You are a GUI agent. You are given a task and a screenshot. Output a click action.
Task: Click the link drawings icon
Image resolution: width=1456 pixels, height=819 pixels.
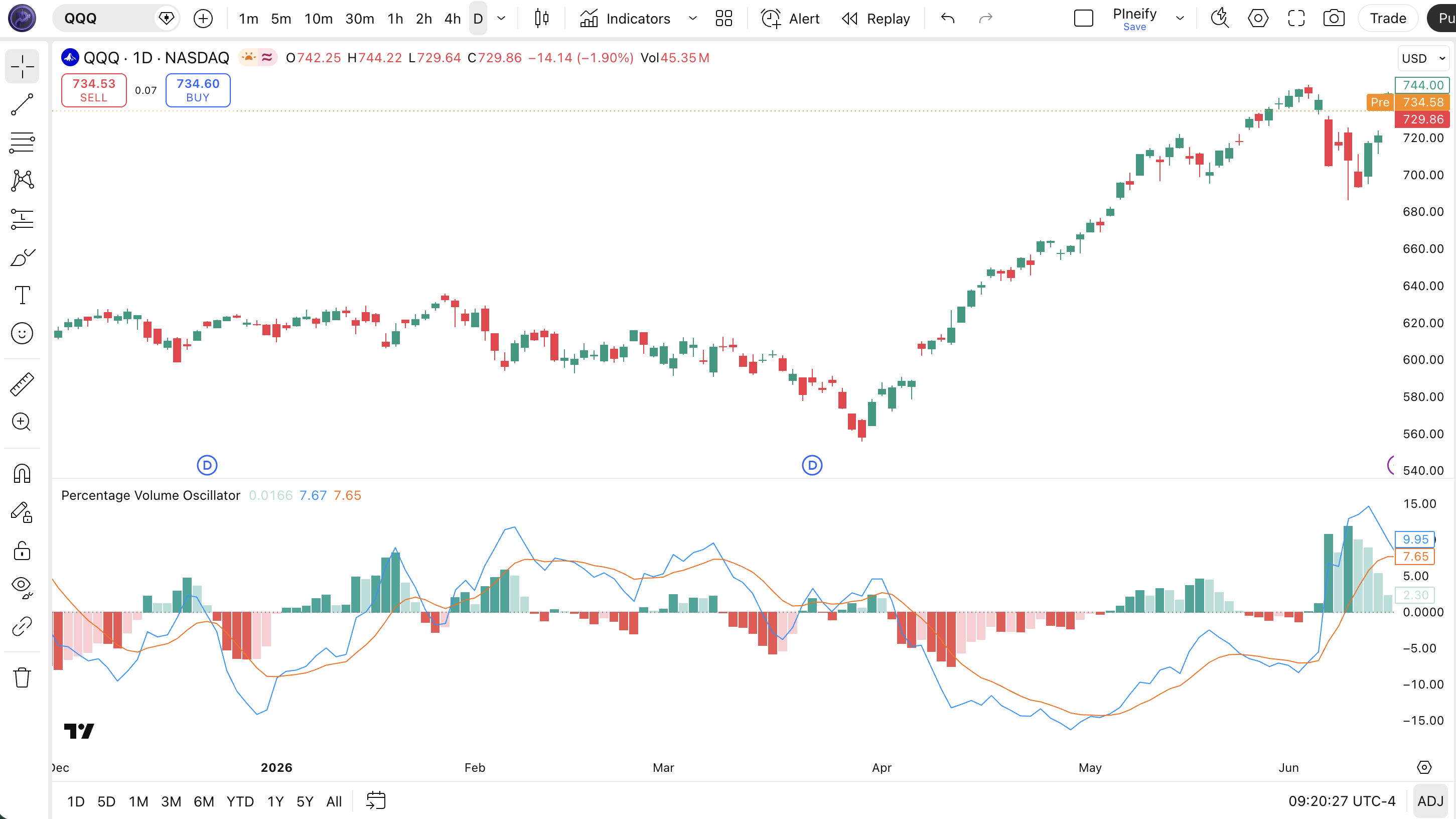coord(22,626)
